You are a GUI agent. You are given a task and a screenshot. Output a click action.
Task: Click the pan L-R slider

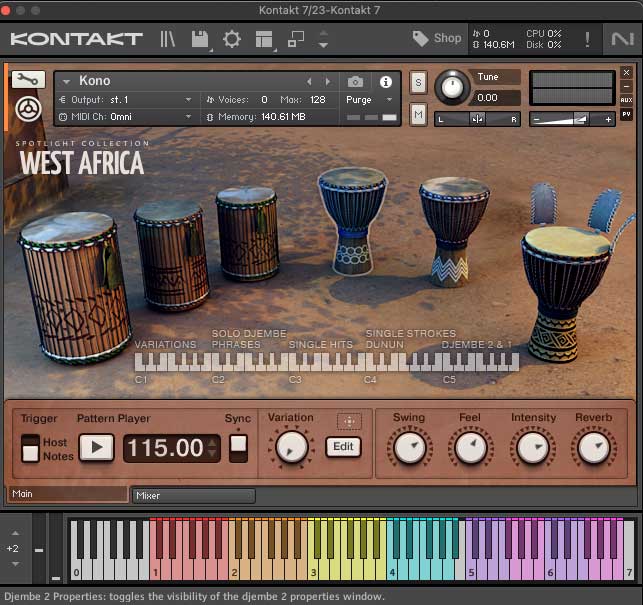coord(477,119)
